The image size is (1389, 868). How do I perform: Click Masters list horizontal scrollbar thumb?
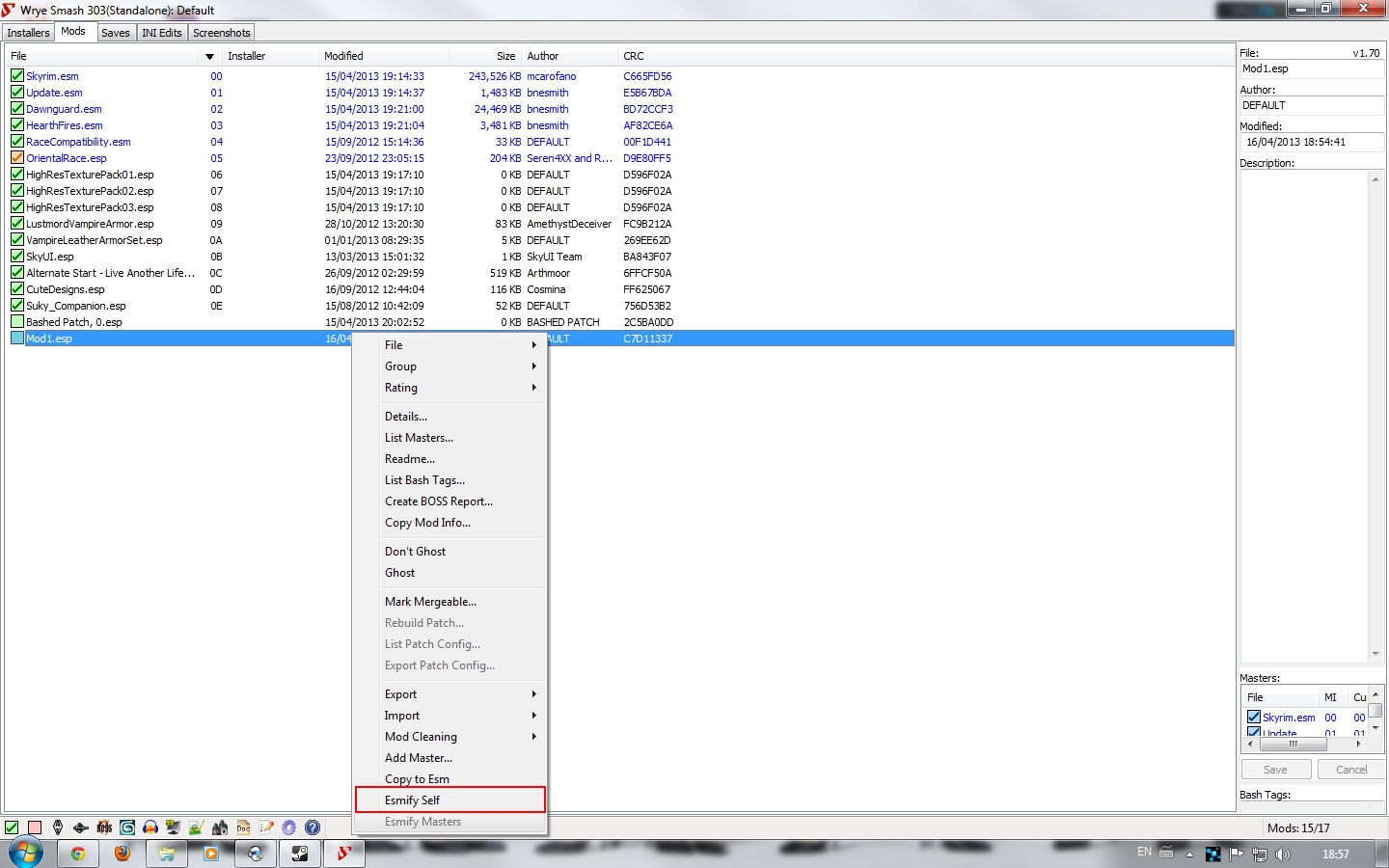tap(1294, 744)
